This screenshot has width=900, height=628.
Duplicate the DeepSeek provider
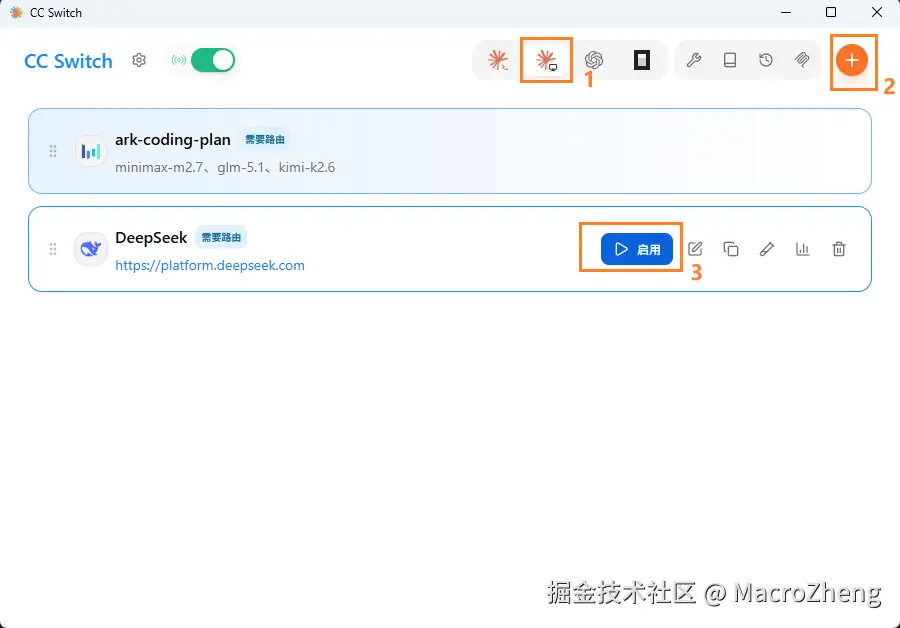point(731,249)
